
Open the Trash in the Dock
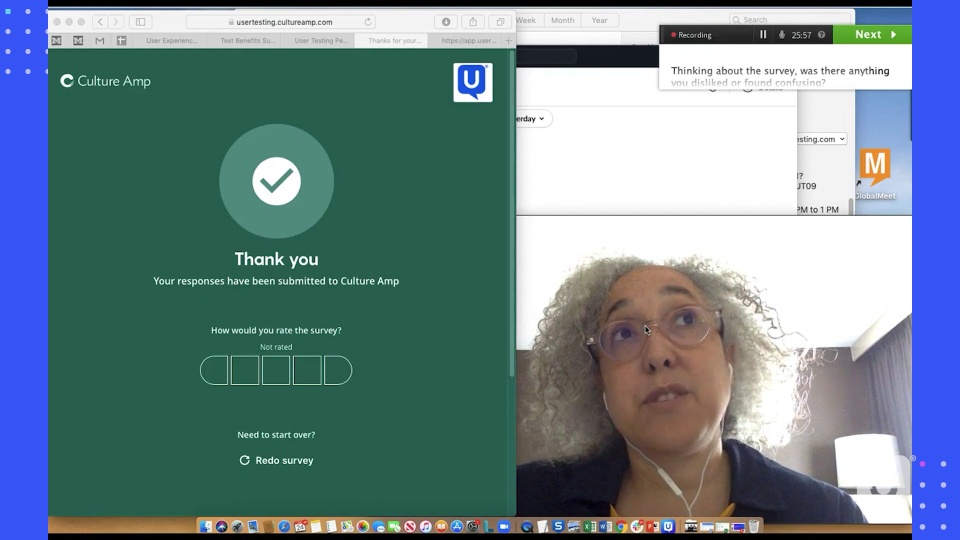point(754,527)
